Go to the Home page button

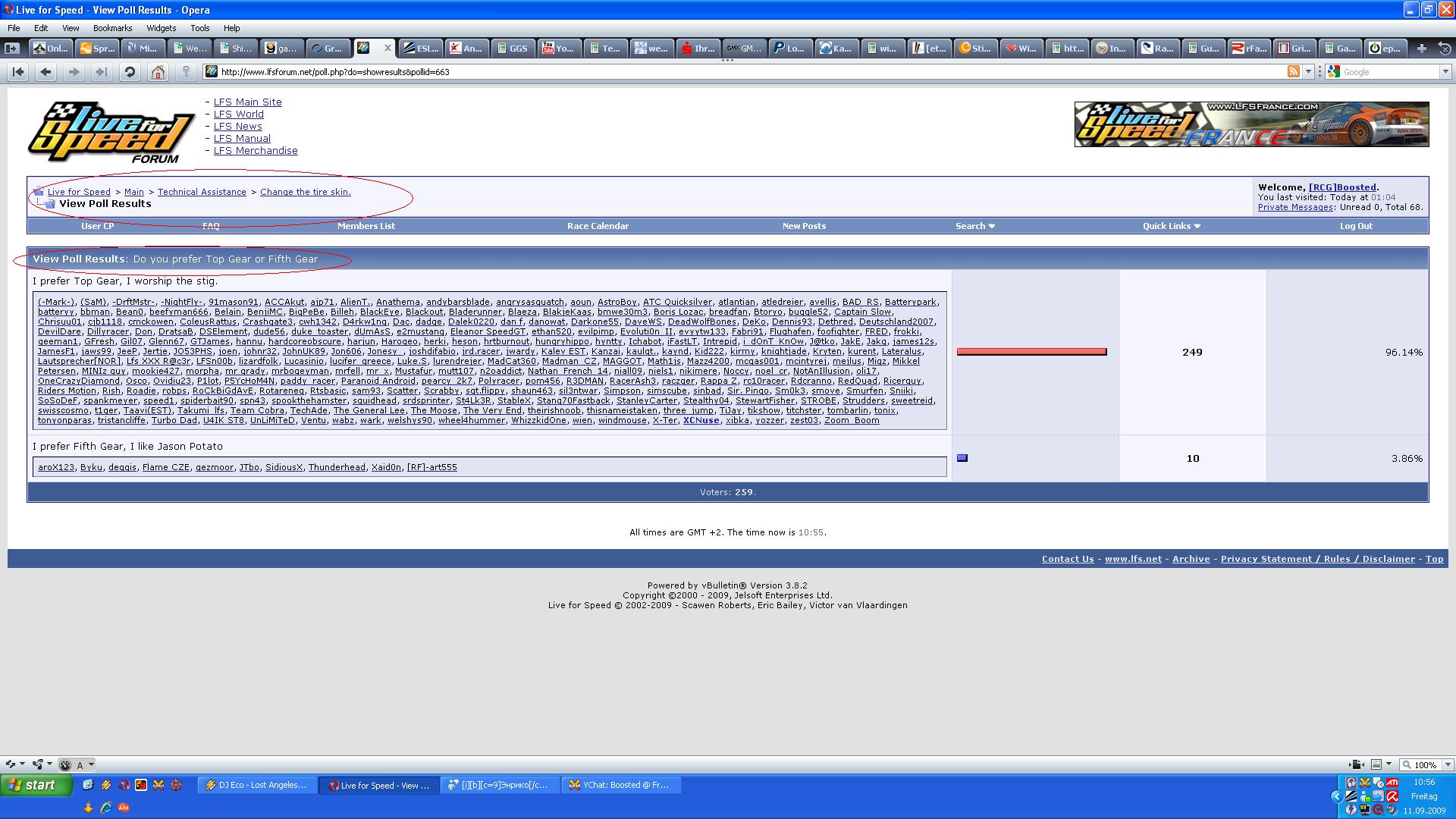click(158, 72)
